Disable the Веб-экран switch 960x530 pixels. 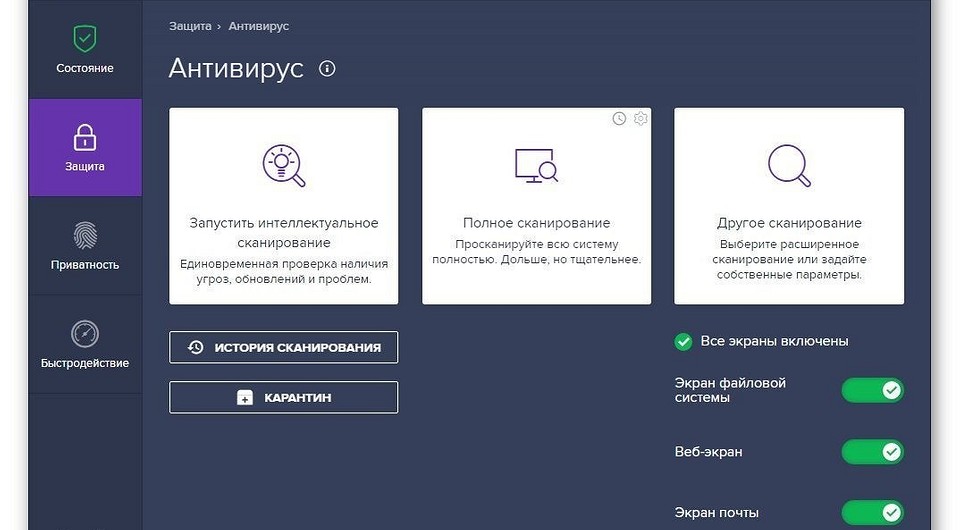pos(872,452)
